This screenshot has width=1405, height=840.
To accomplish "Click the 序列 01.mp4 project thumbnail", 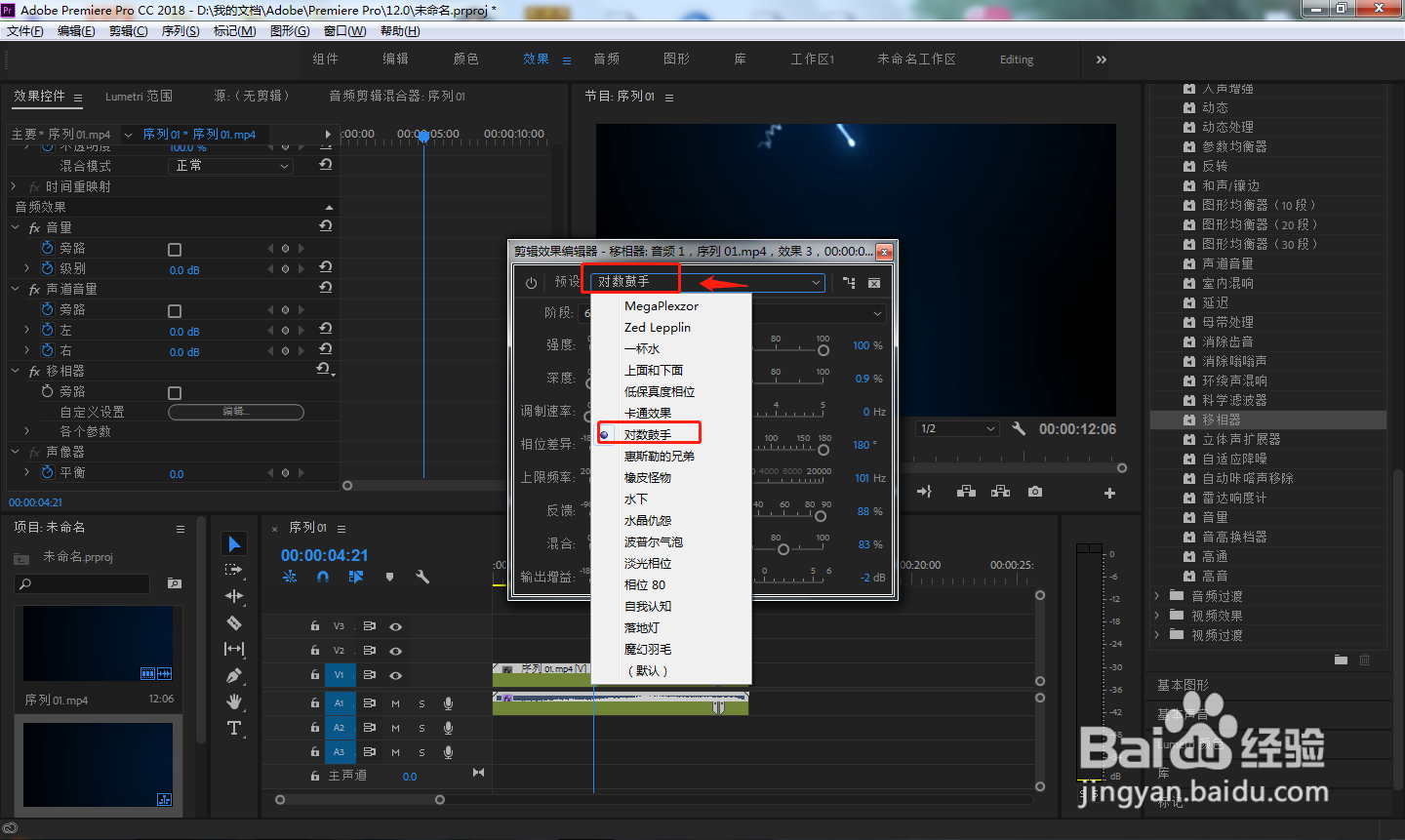I will click(x=99, y=644).
